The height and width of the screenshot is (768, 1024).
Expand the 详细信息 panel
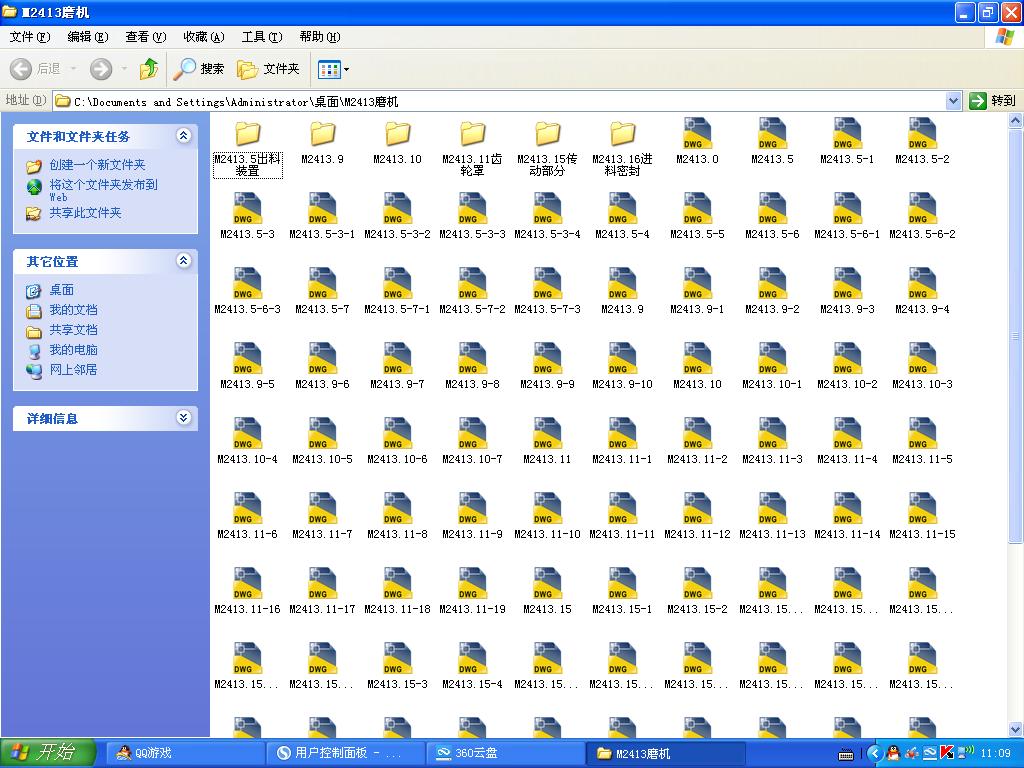pyautogui.click(x=183, y=418)
